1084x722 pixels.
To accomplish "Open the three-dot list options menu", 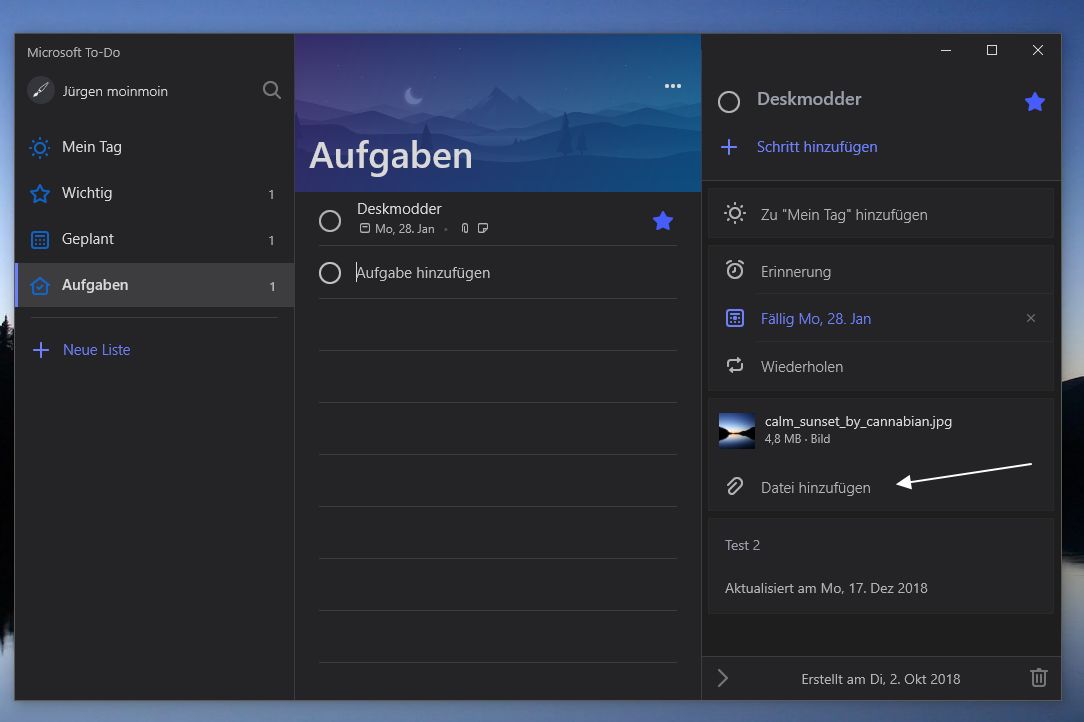I will coord(673,86).
